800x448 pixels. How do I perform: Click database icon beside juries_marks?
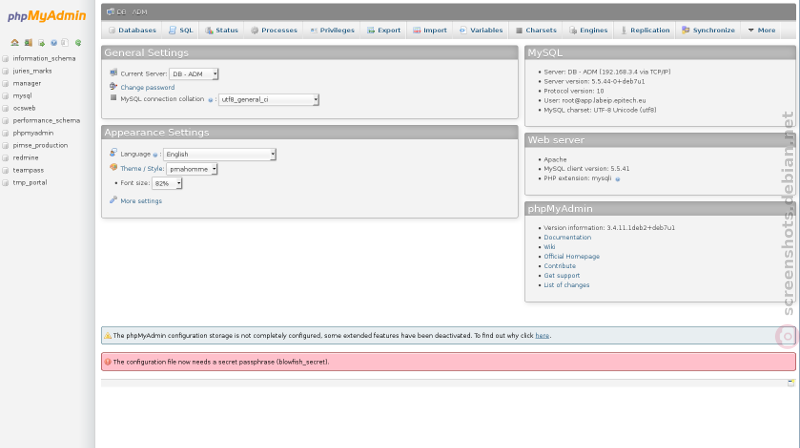6,71
